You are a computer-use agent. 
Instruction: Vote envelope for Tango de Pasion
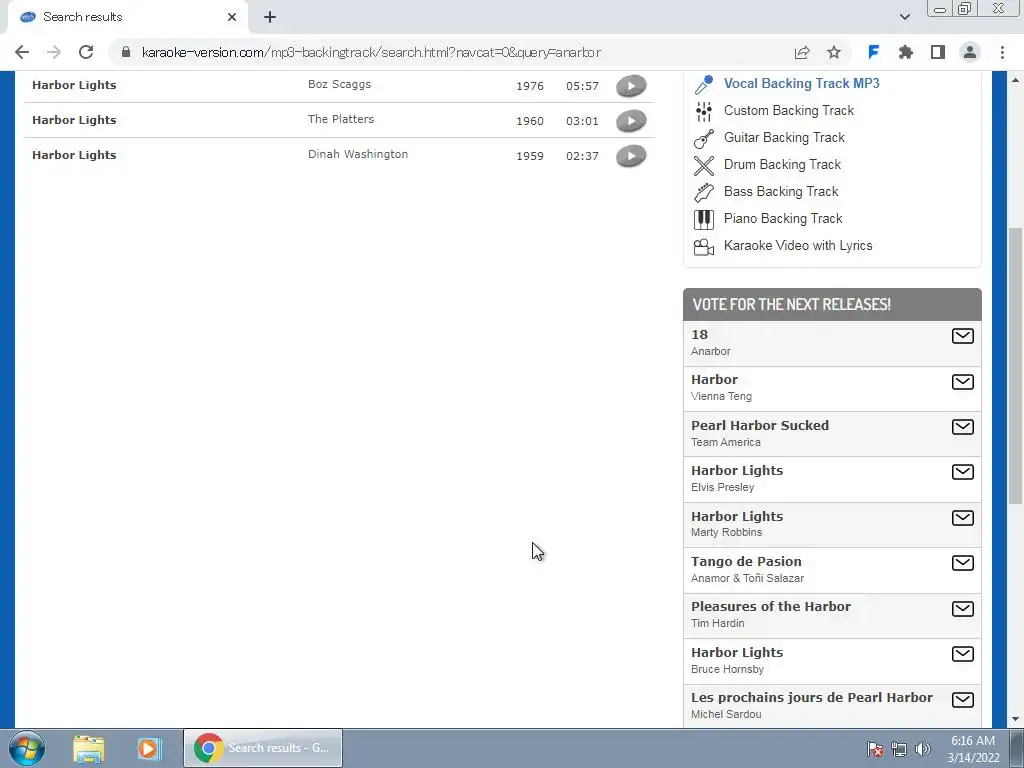coord(963,562)
